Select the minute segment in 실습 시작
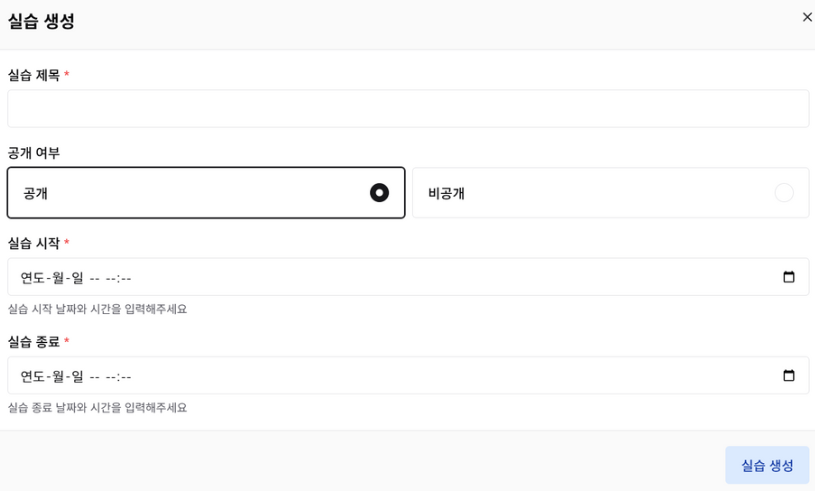This screenshot has height=492, width=815. pyautogui.click(x=127, y=278)
